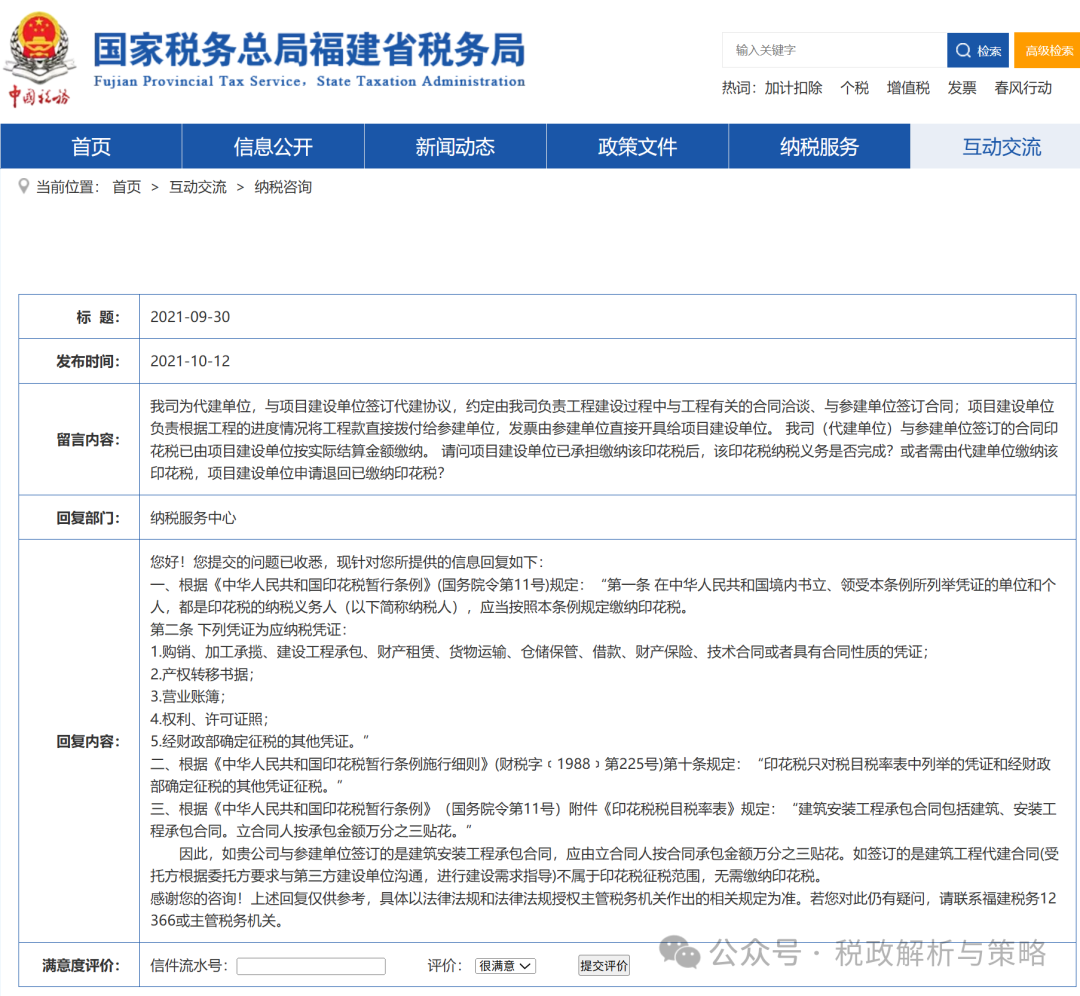Open the 互动交流 tab

pos(1001,147)
